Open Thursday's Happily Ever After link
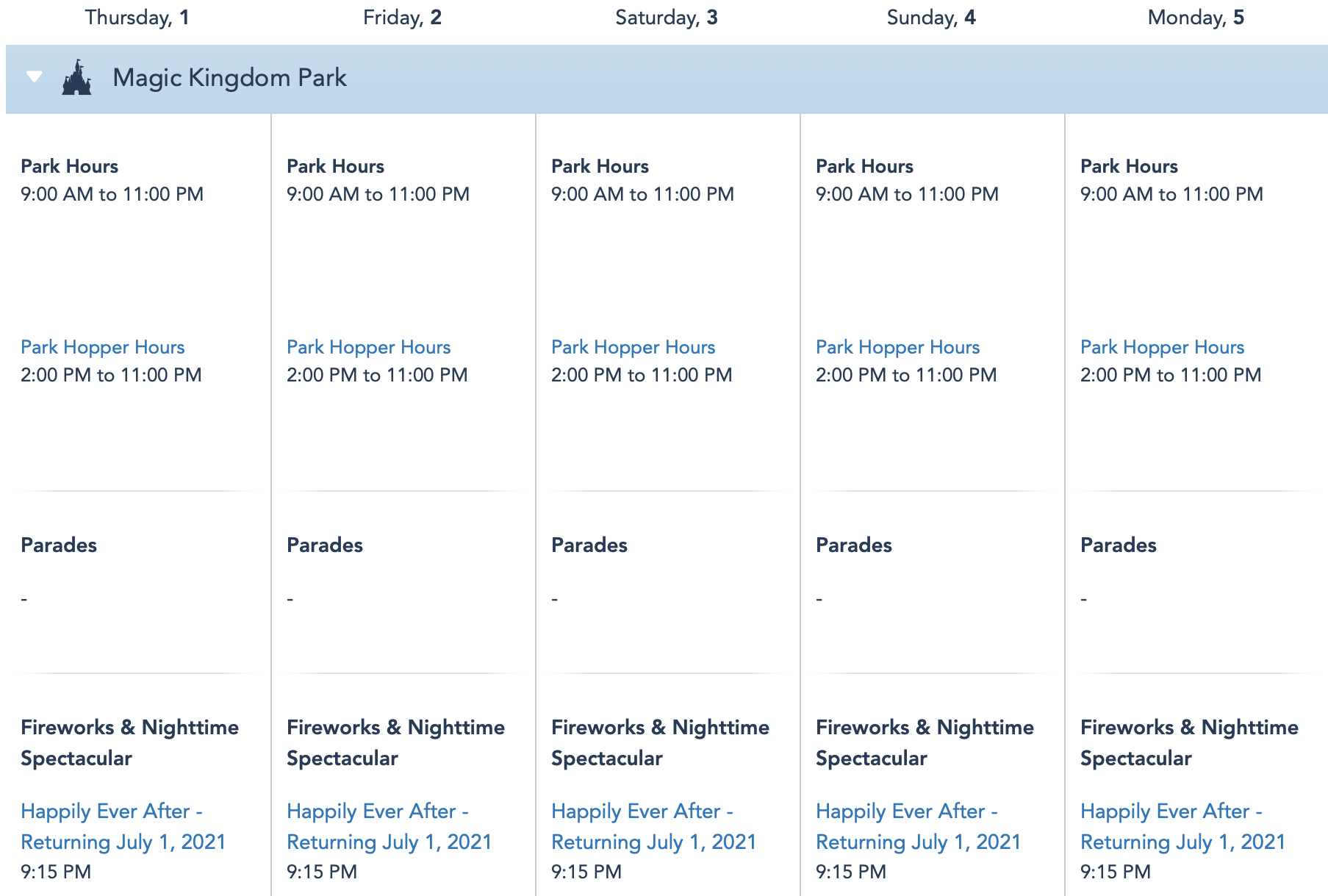 [x=123, y=826]
